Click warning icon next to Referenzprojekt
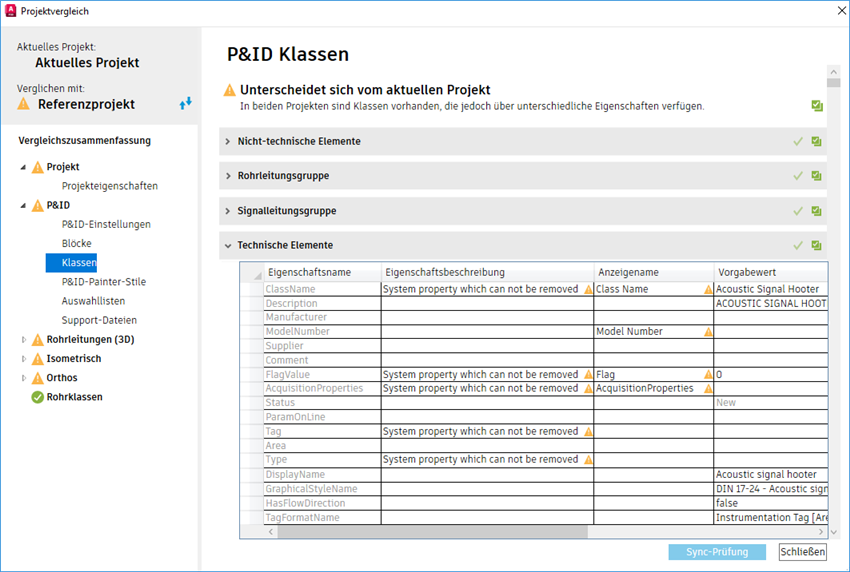The height and width of the screenshot is (572, 850). [x=24, y=104]
